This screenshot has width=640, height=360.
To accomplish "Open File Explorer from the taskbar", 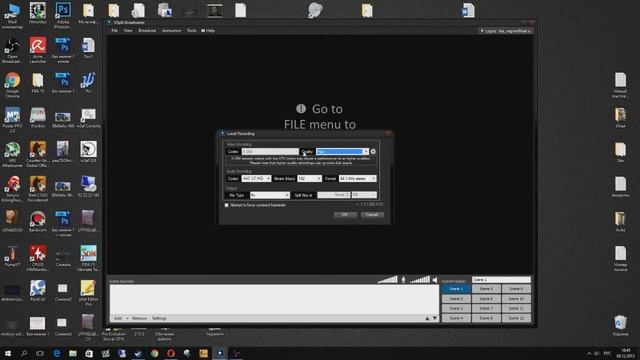I will point(73,353).
